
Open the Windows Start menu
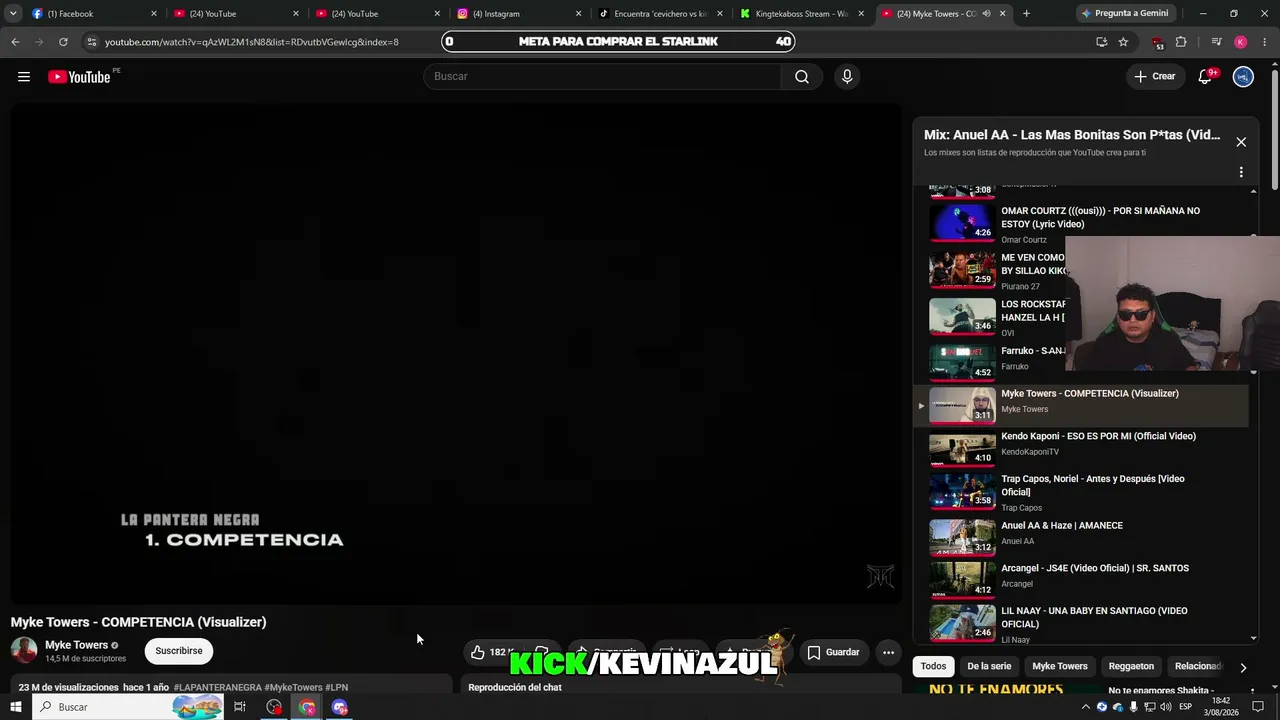[x=15, y=707]
